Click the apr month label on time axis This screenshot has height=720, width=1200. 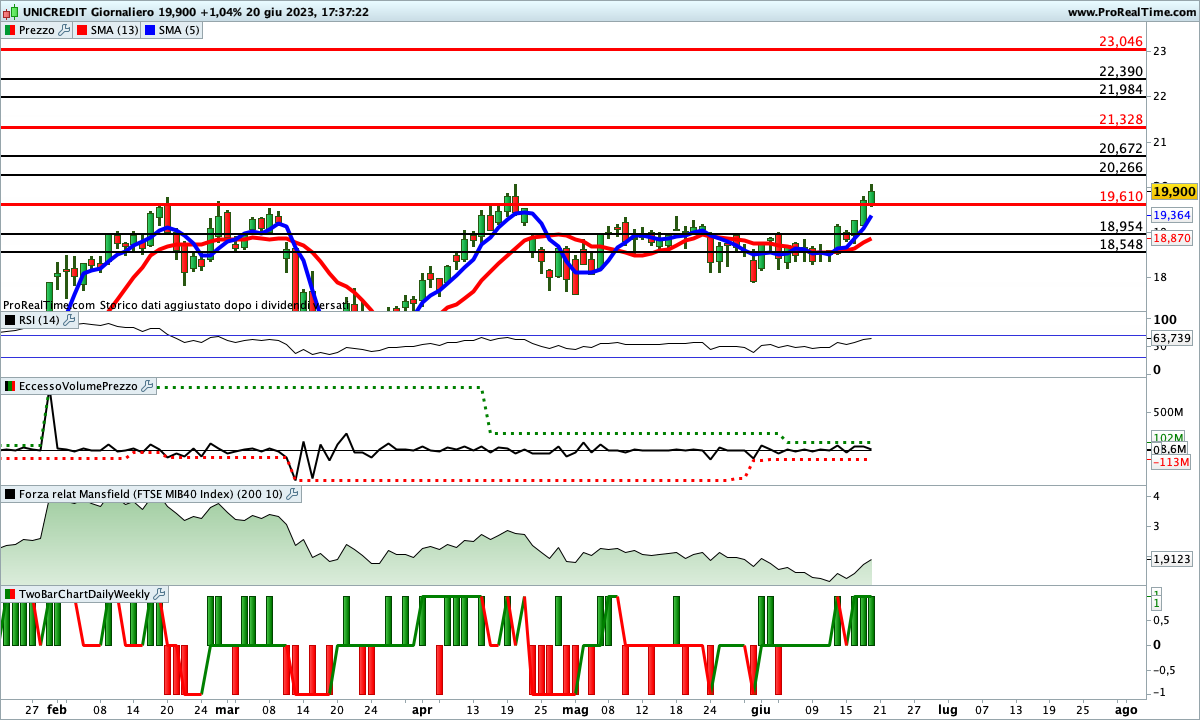pos(422,709)
